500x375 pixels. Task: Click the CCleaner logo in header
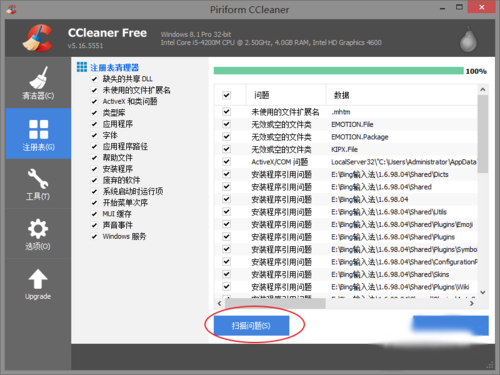pyautogui.click(x=38, y=38)
